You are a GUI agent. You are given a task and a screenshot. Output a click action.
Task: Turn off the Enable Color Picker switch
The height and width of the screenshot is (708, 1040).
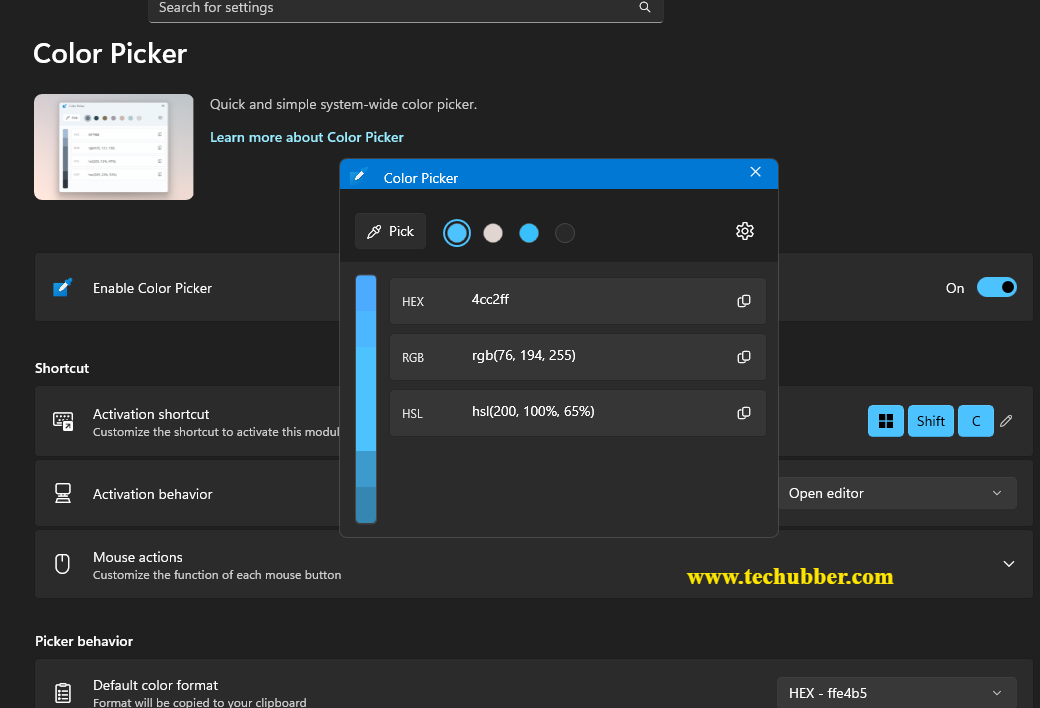[996, 287]
